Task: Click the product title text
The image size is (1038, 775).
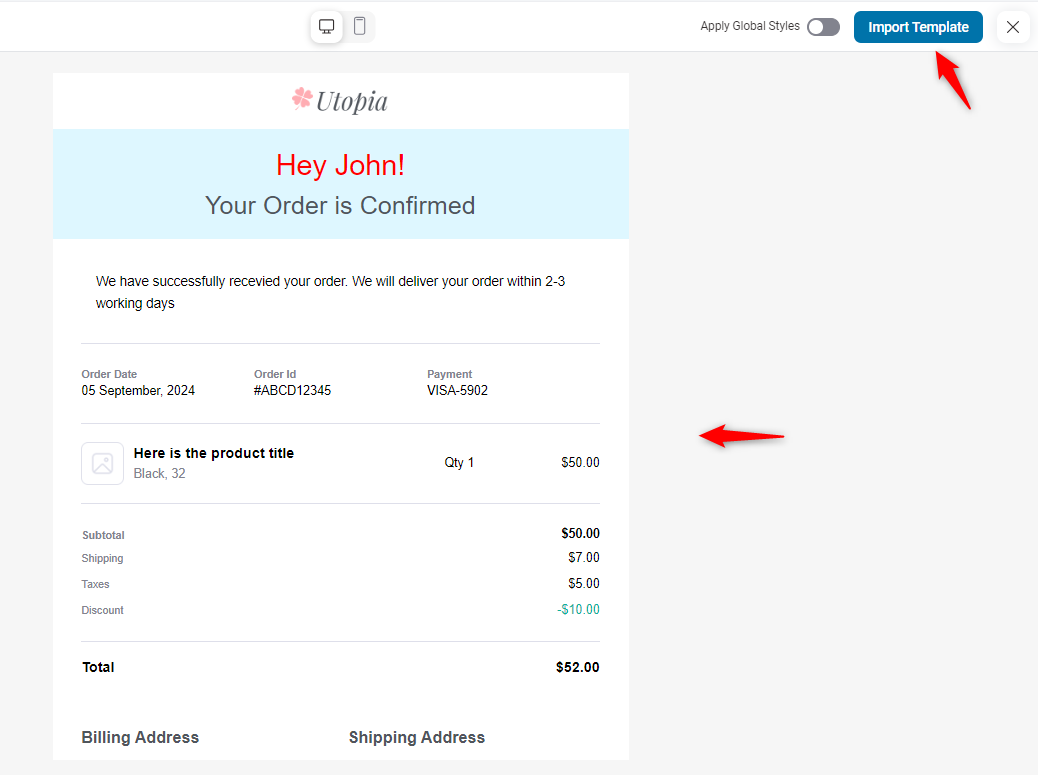Action: click(x=213, y=453)
